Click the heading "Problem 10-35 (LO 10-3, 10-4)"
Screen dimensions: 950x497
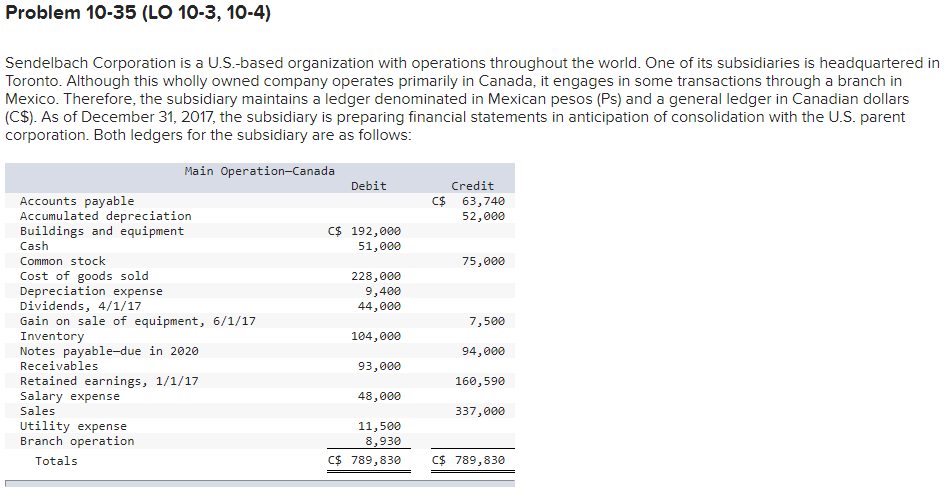(138, 13)
